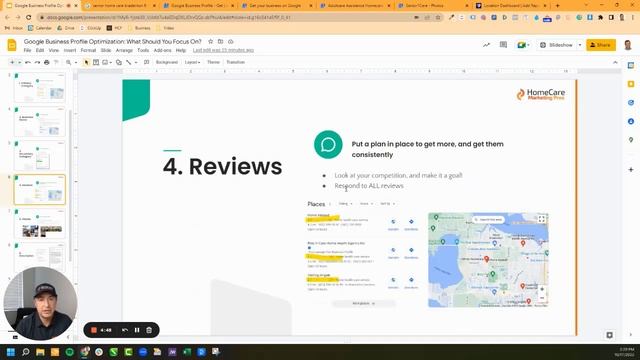The height and width of the screenshot is (360, 640).
Task: Expand the zoom level dropdown arrow
Action: click(x=76, y=62)
